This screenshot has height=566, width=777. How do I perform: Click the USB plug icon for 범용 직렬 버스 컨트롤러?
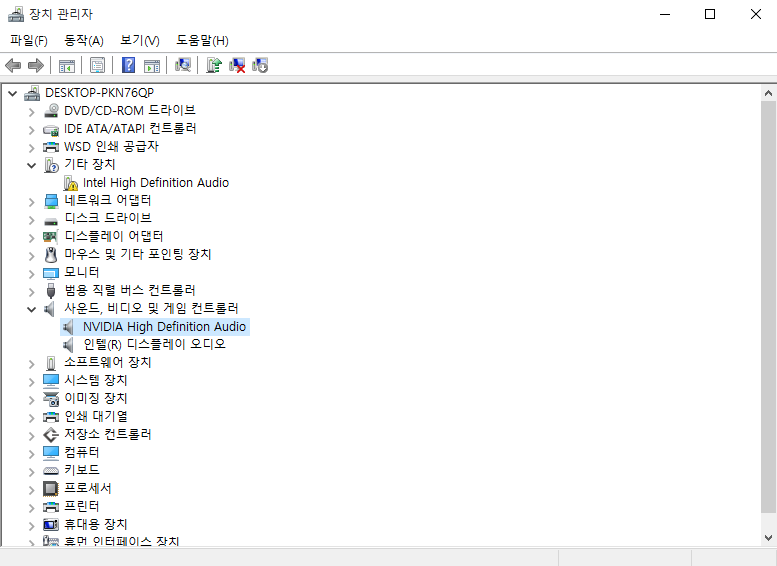pyautogui.click(x=51, y=290)
